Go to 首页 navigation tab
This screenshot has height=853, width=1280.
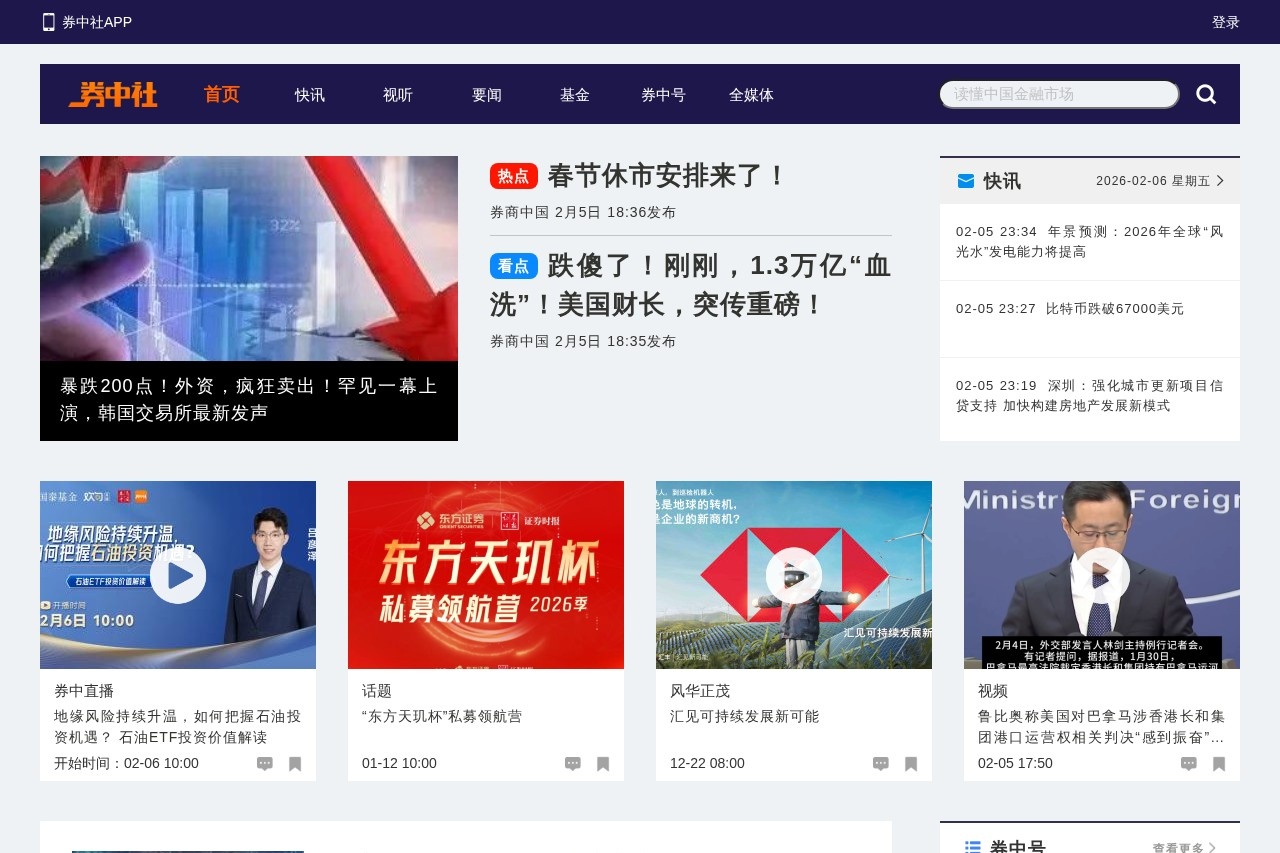(222, 95)
